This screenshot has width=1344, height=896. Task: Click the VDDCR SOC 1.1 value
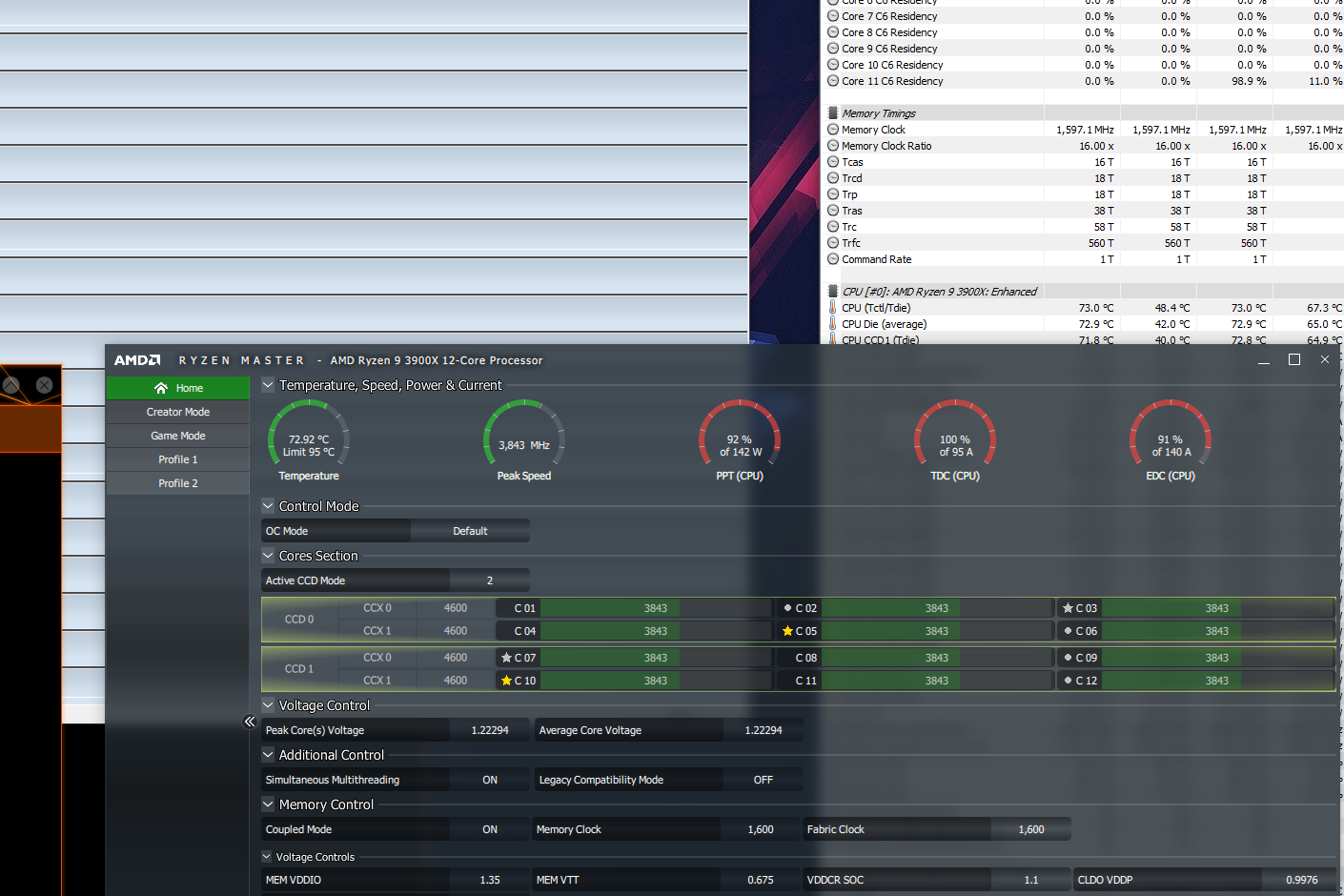pyautogui.click(x=1031, y=880)
